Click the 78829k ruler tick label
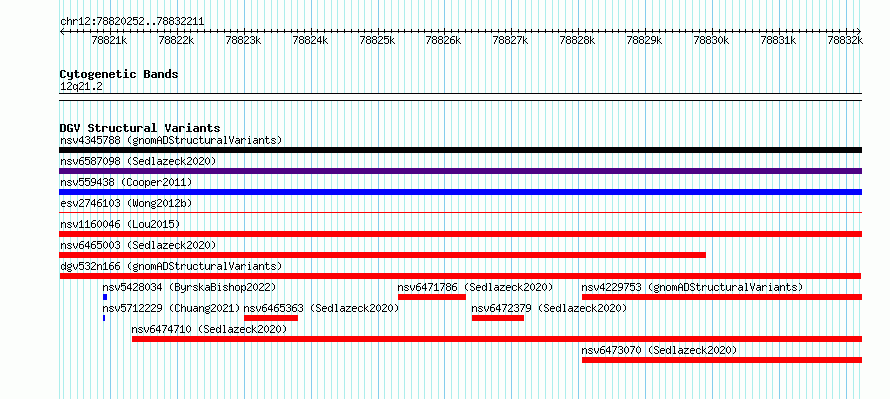 point(644,40)
